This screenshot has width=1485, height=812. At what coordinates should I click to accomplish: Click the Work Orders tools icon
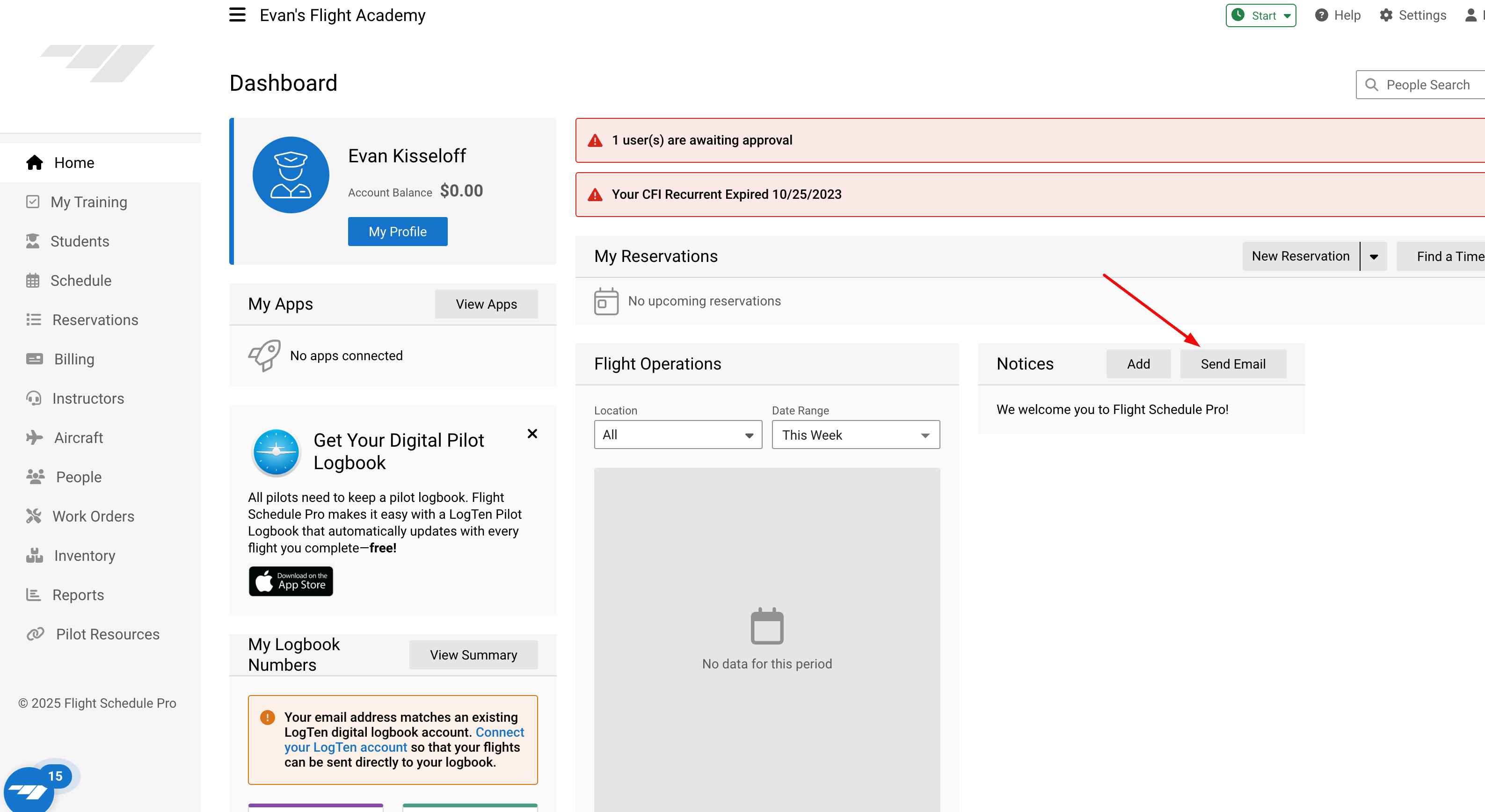(x=33, y=516)
